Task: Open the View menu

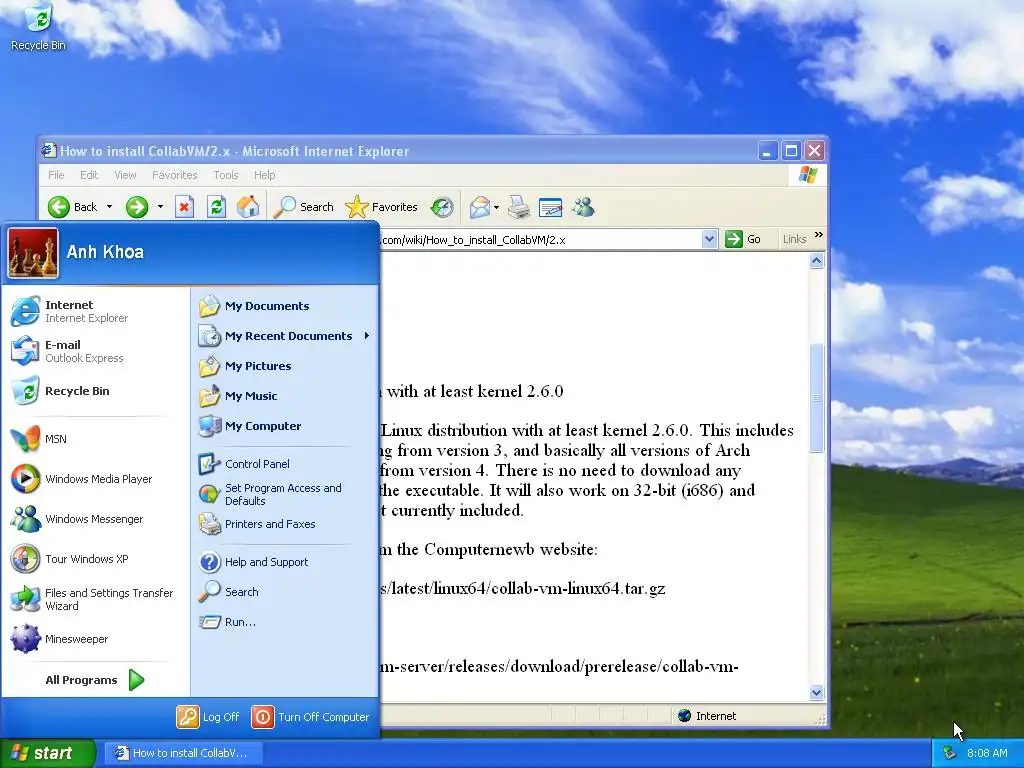Action: click(x=125, y=175)
